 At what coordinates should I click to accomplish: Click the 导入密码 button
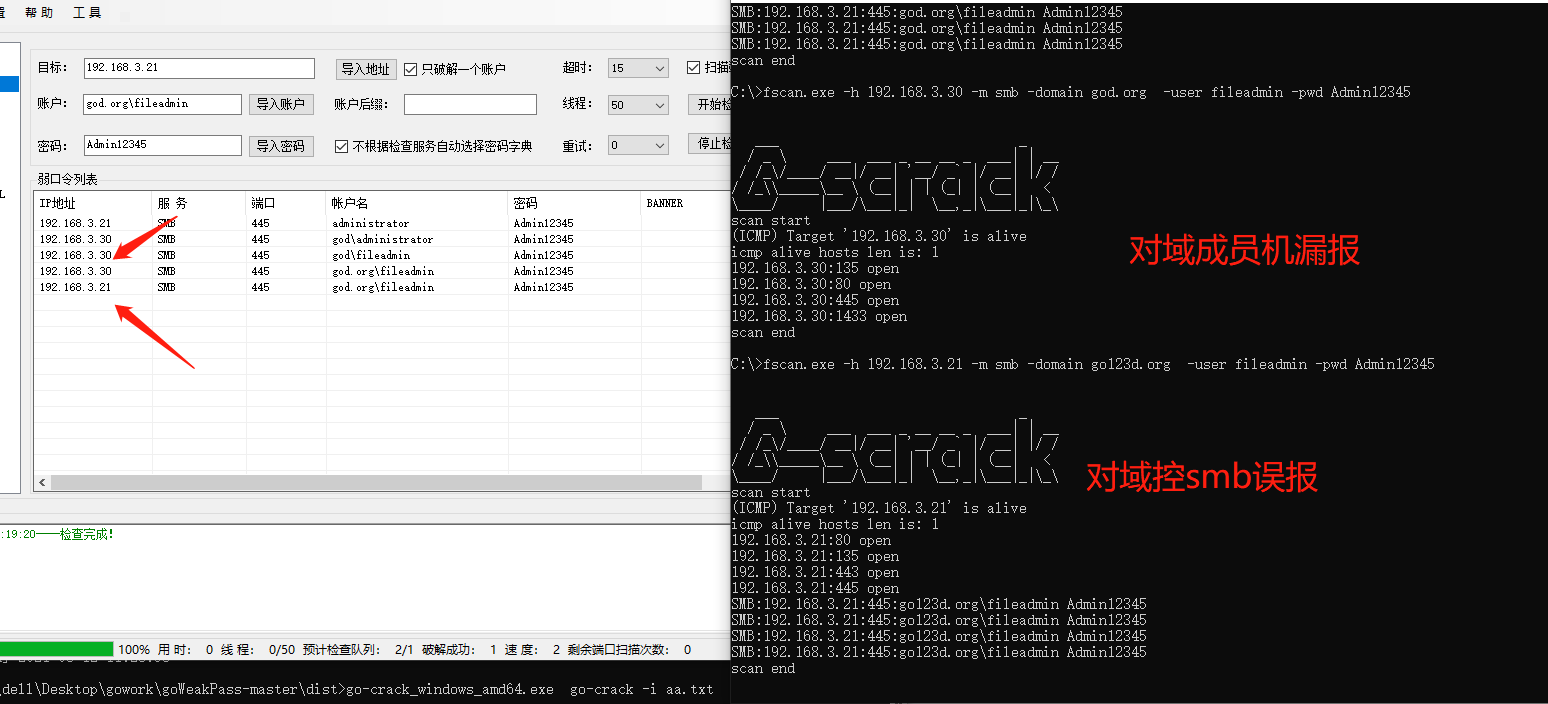(x=281, y=146)
